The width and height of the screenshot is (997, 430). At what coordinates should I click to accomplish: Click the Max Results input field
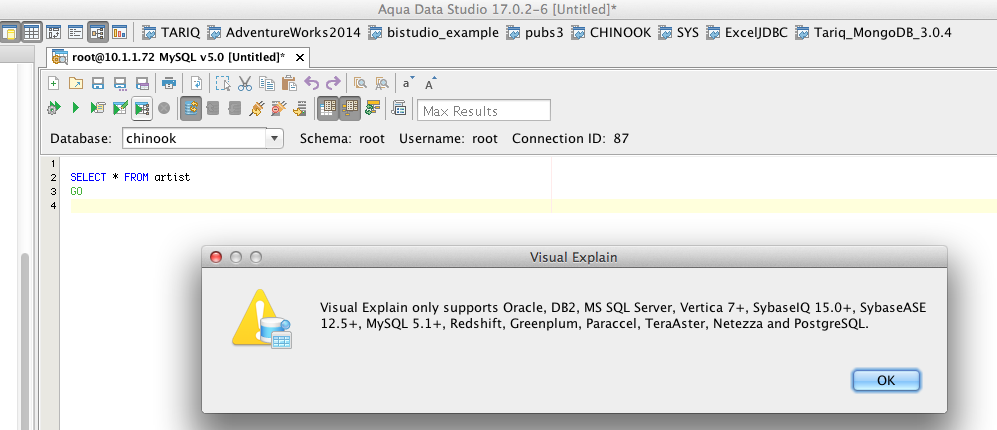pyautogui.click(x=484, y=111)
